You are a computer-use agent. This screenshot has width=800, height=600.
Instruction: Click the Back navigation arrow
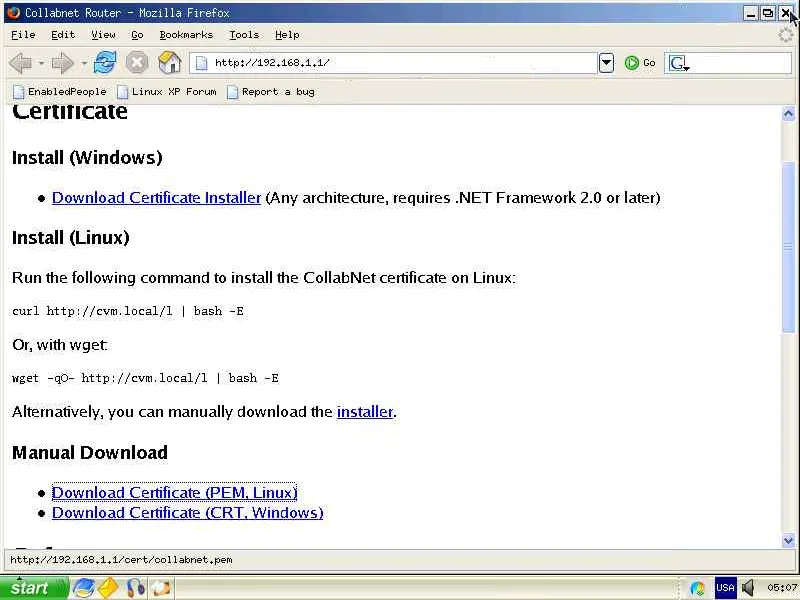tap(20, 63)
